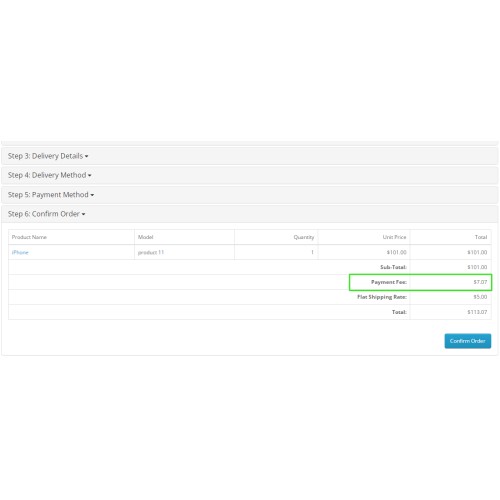Click the caret arrow beside Confirm Order heading
Image resolution: width=500 pixels, height=500 pixels.
coord(83,214)
